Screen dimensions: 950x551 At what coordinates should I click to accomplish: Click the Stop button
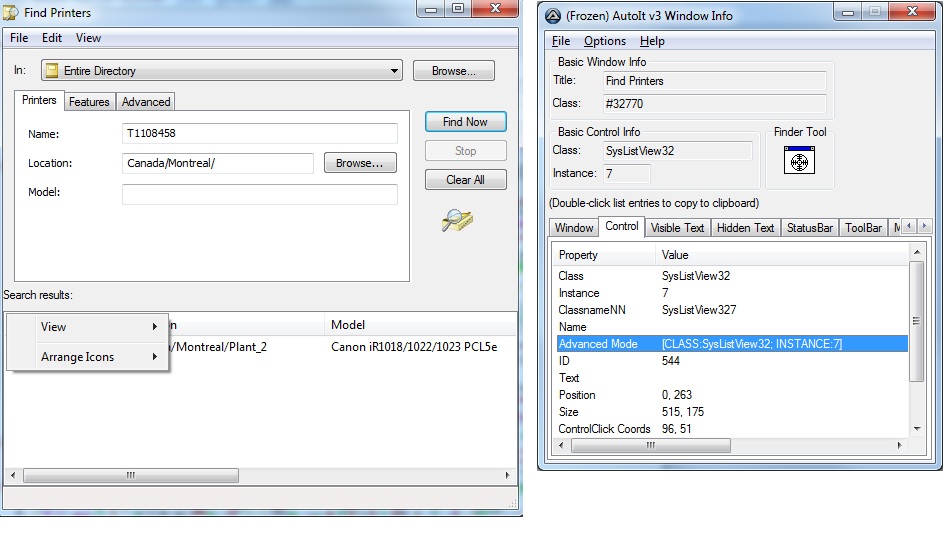tap(465, 151)
